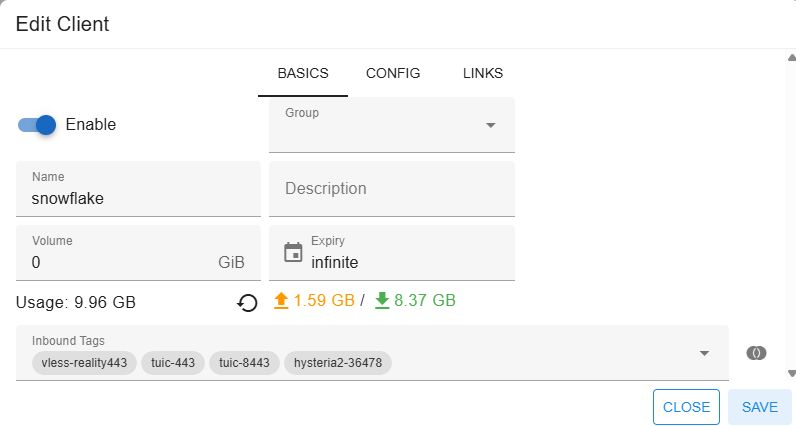The width and height of the screenshot is (796, 426).
Task: Open the LINKS tab
Action: (483, 73)
